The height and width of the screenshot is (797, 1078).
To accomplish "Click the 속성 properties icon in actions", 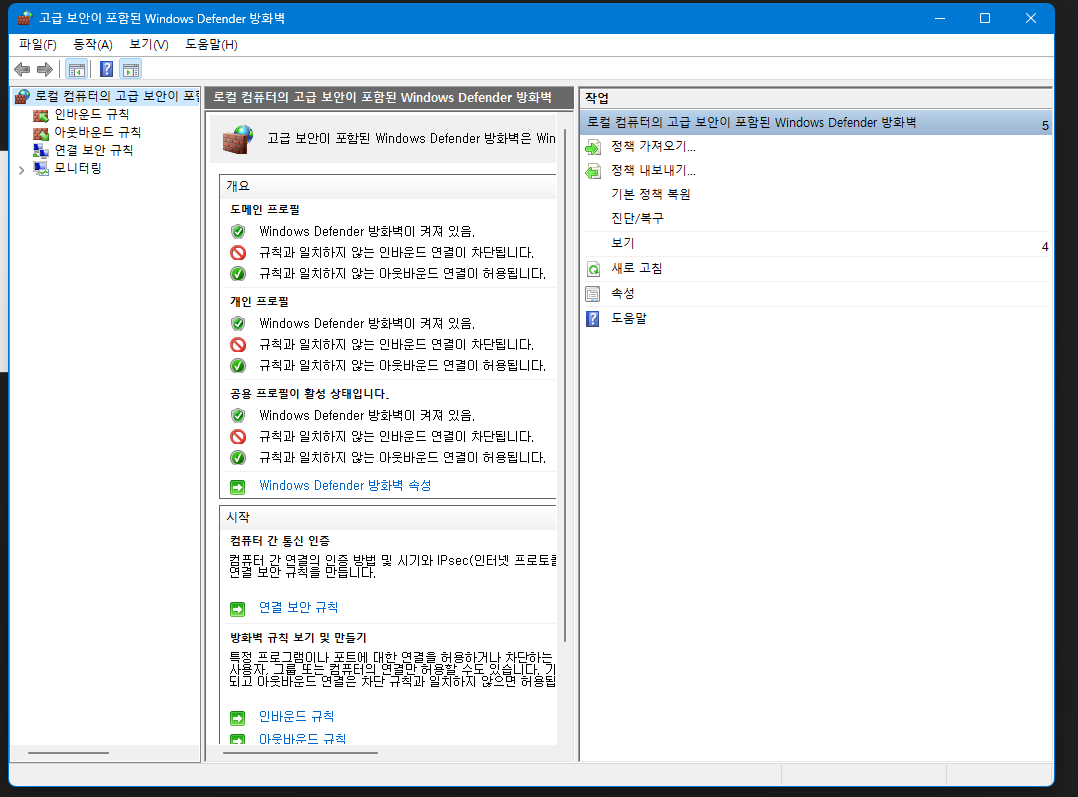I will pyautogui.click(x=593, y=294).
